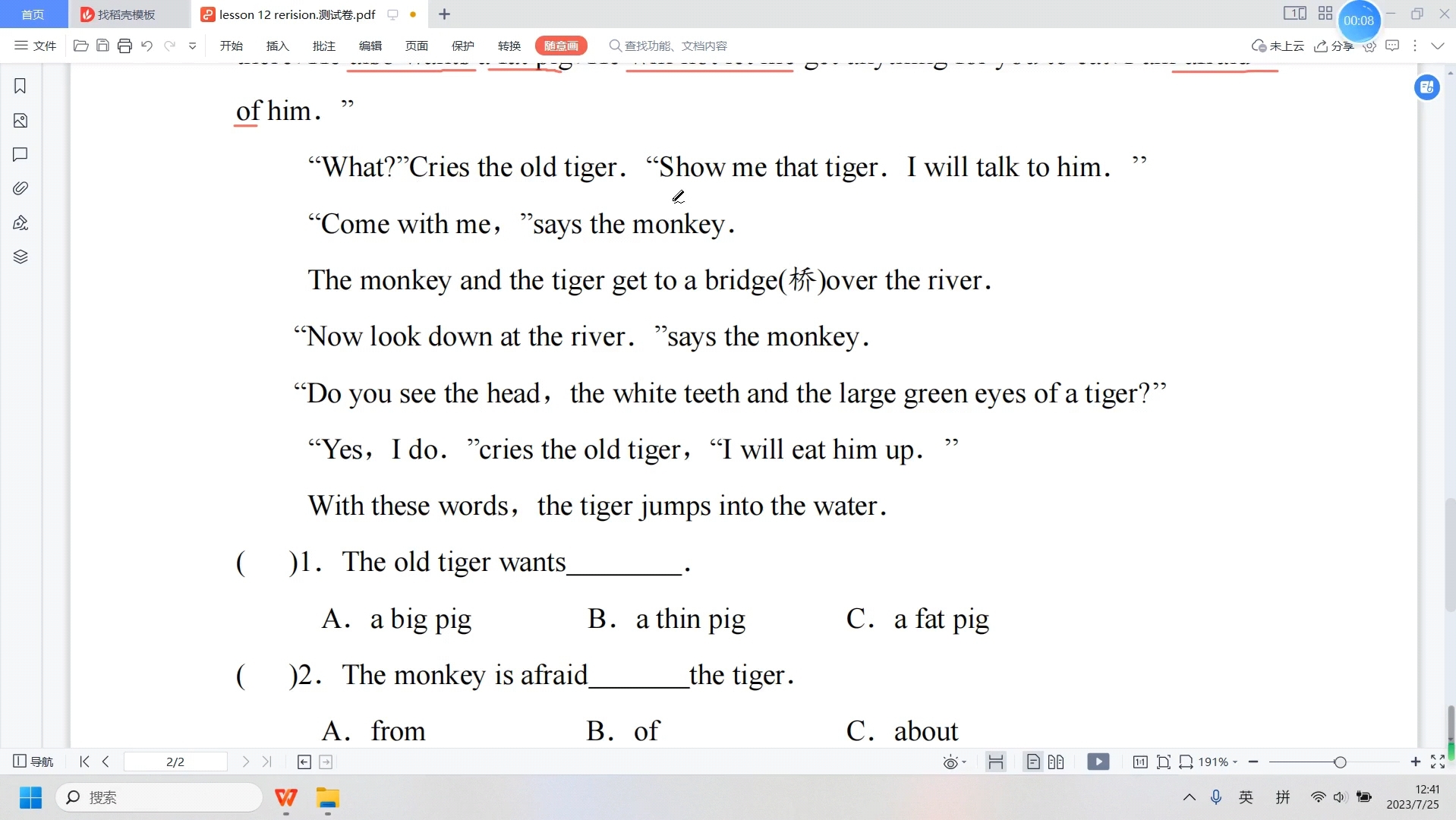
Task: Click the previous view back button
Action: [x=304, y=762]
